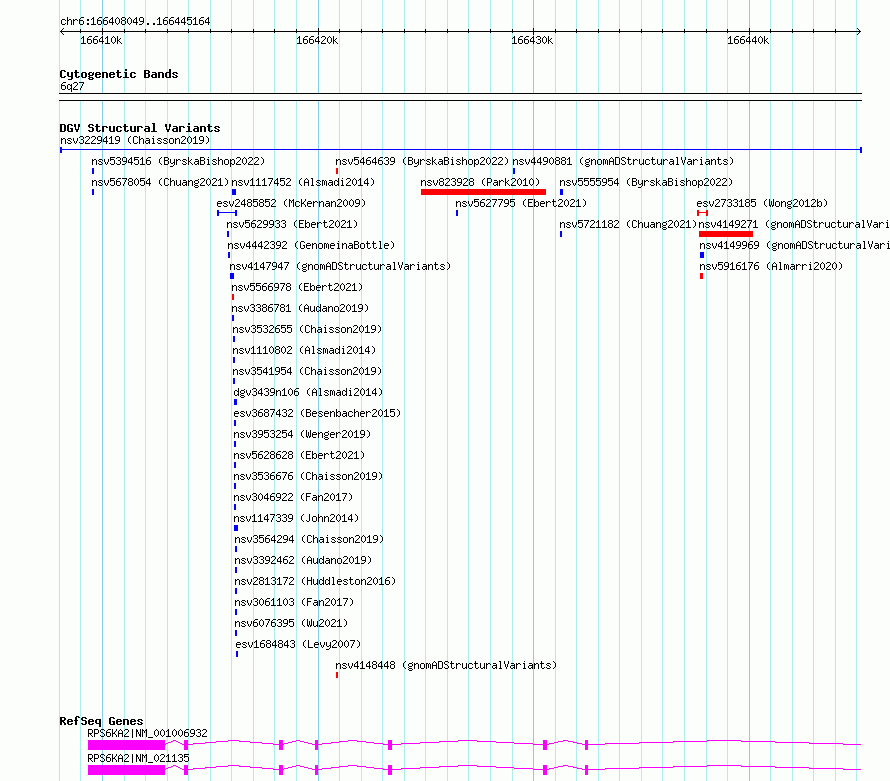Click the 166420k ruler position label

(317, 40)
